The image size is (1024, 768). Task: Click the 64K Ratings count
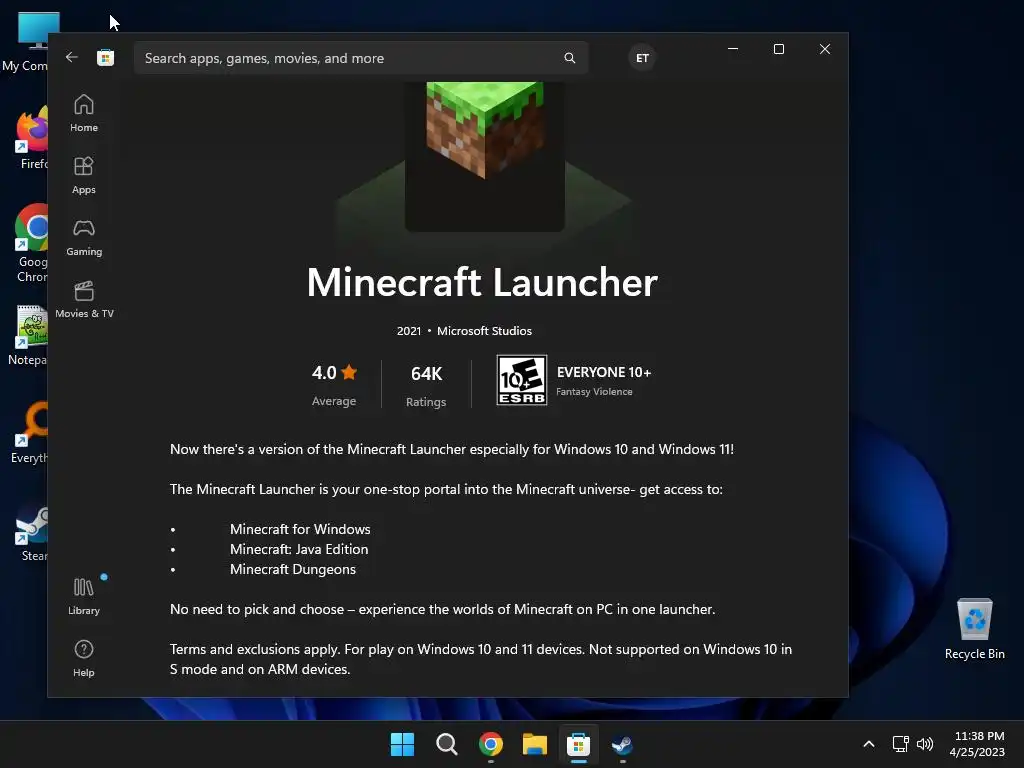426,385
